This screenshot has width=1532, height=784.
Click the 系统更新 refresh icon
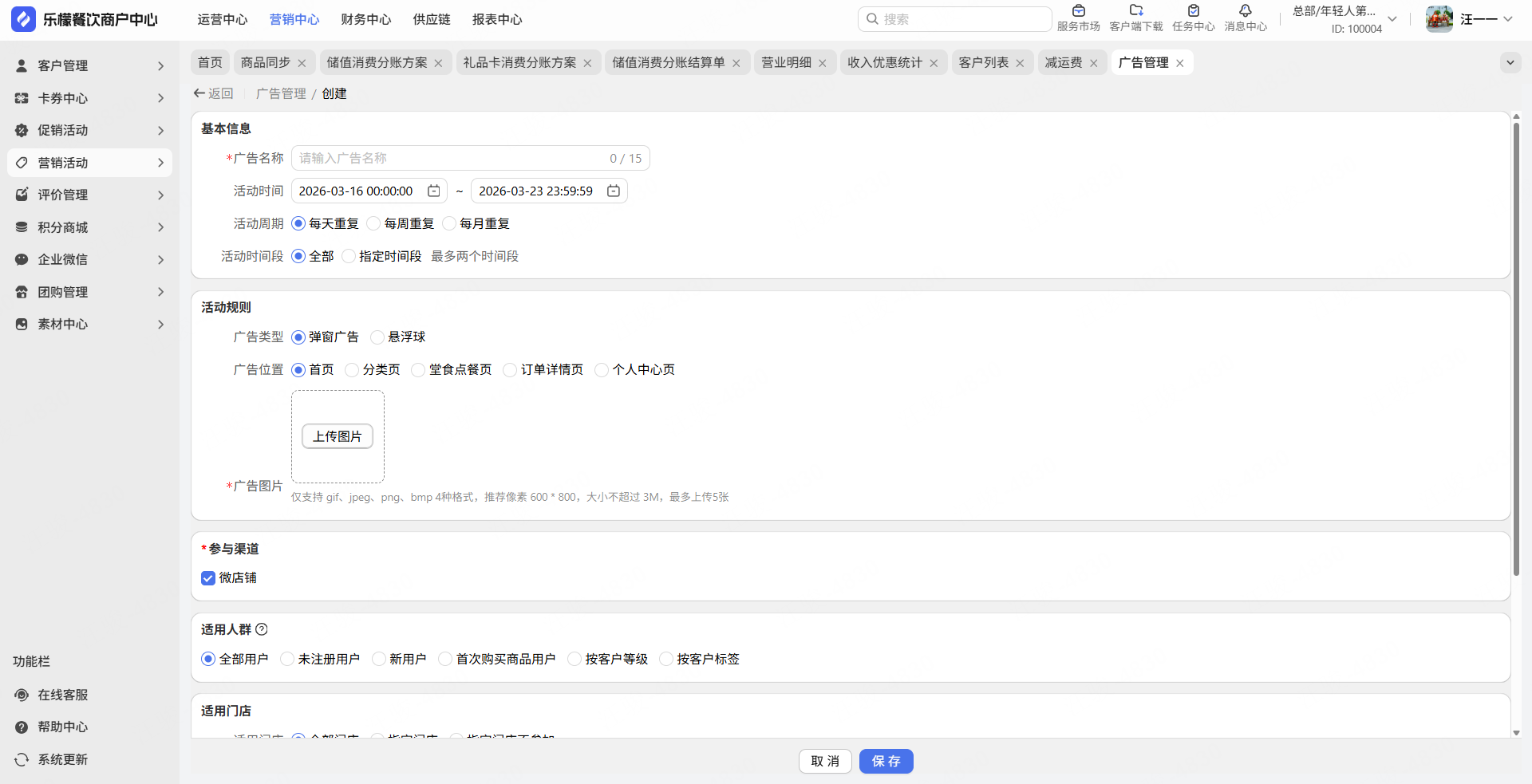point(22,759)
